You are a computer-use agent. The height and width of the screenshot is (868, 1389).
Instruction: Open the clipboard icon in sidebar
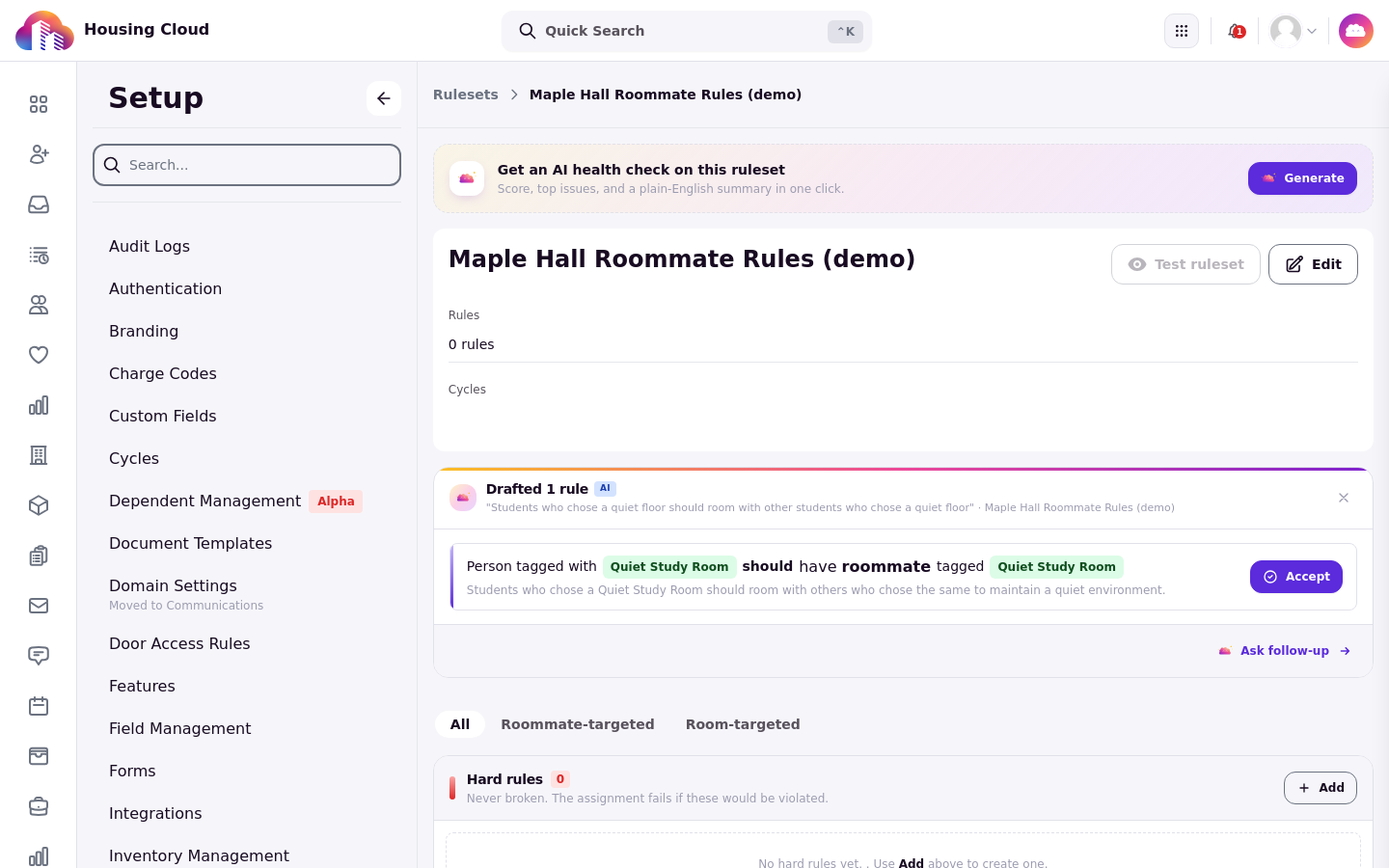(39, 556)
